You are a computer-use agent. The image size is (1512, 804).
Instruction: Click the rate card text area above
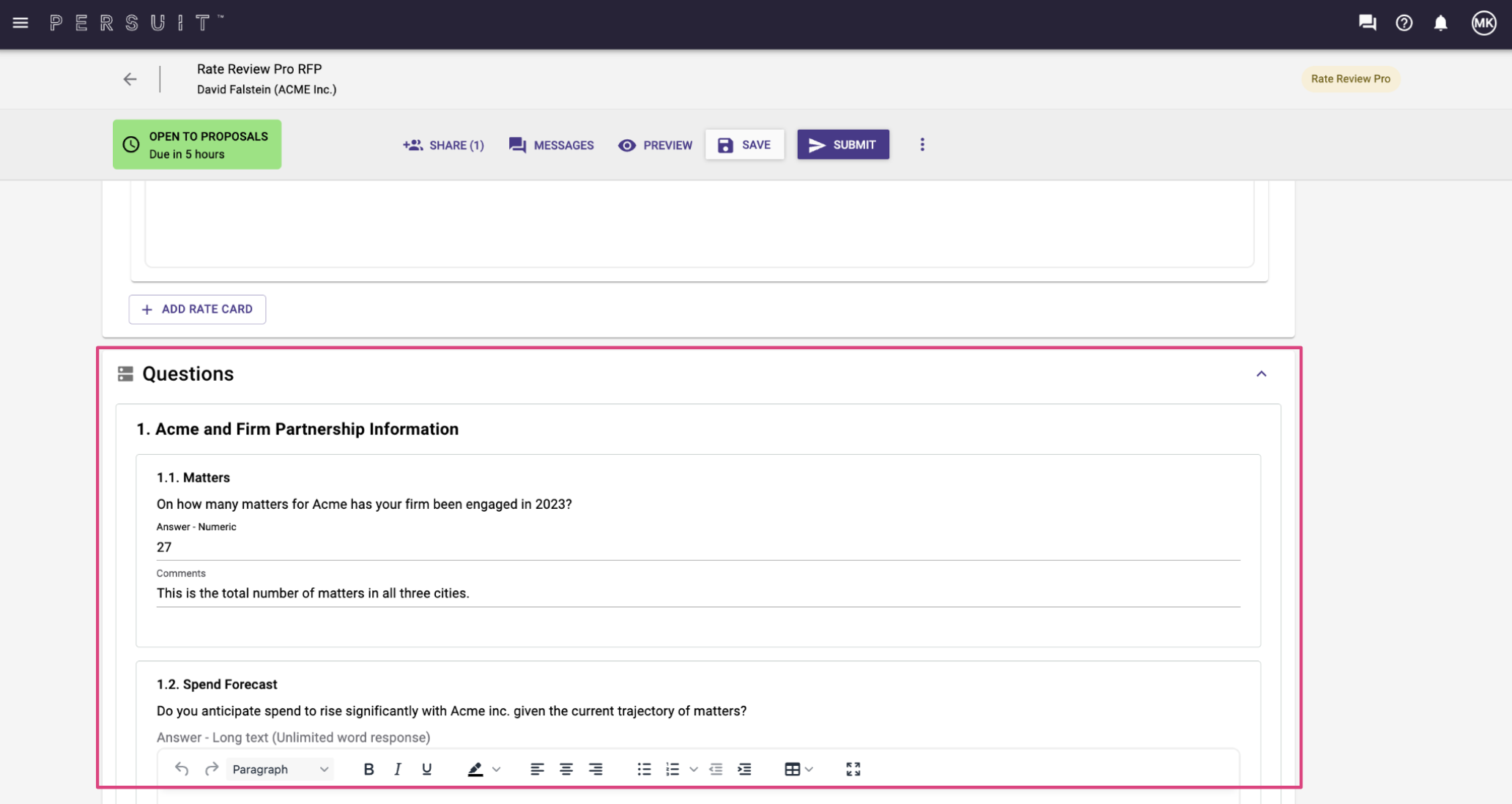click(700, 223)
